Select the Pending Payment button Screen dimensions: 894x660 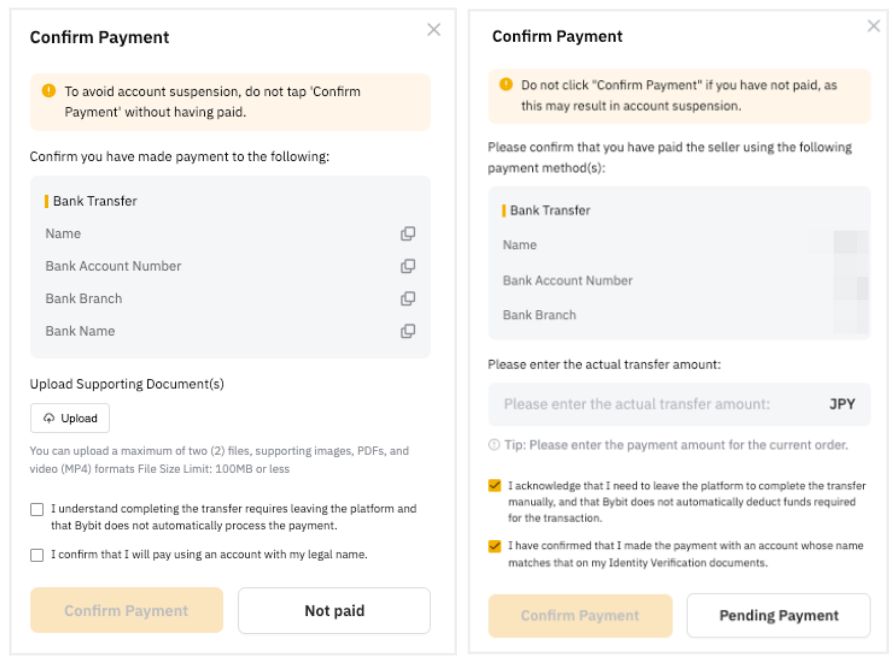[779, 616]
